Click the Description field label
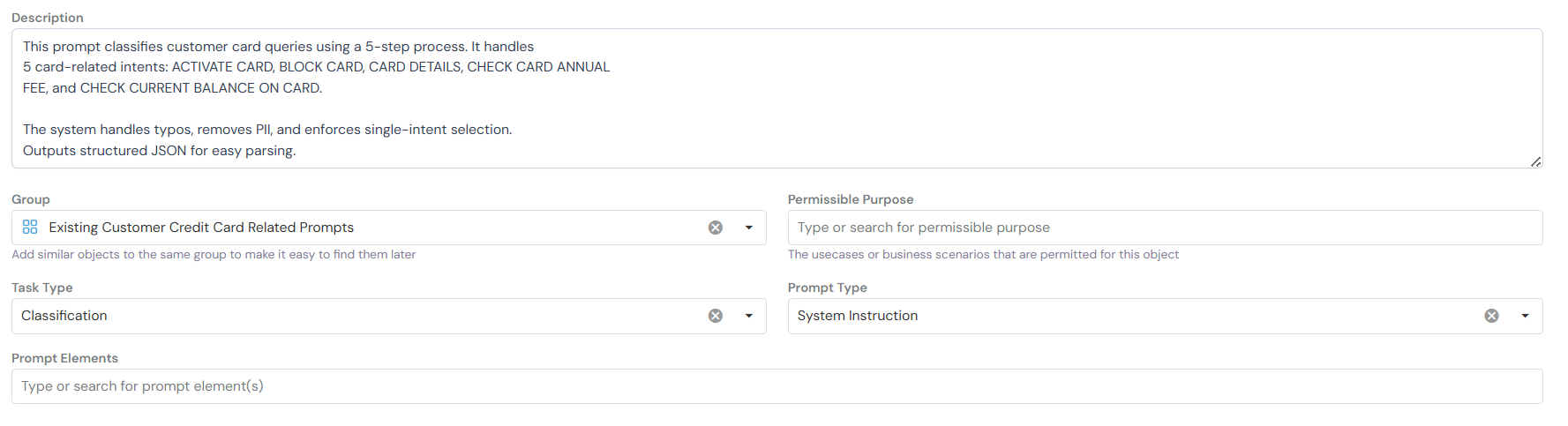 48,18
